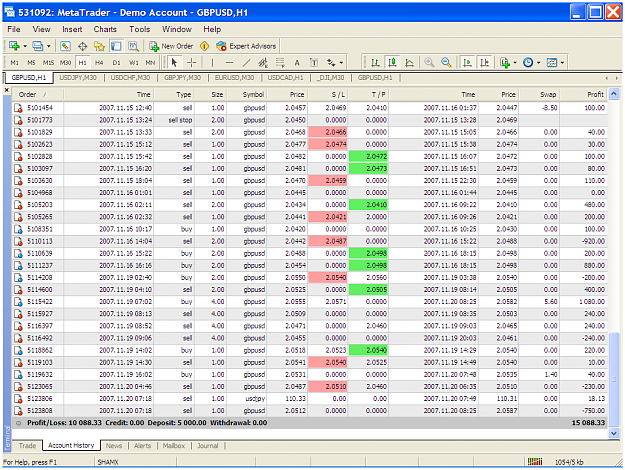Viewport: 625px width, 470px height.
Task: Open the Templates icon
Action: [552, 63]
